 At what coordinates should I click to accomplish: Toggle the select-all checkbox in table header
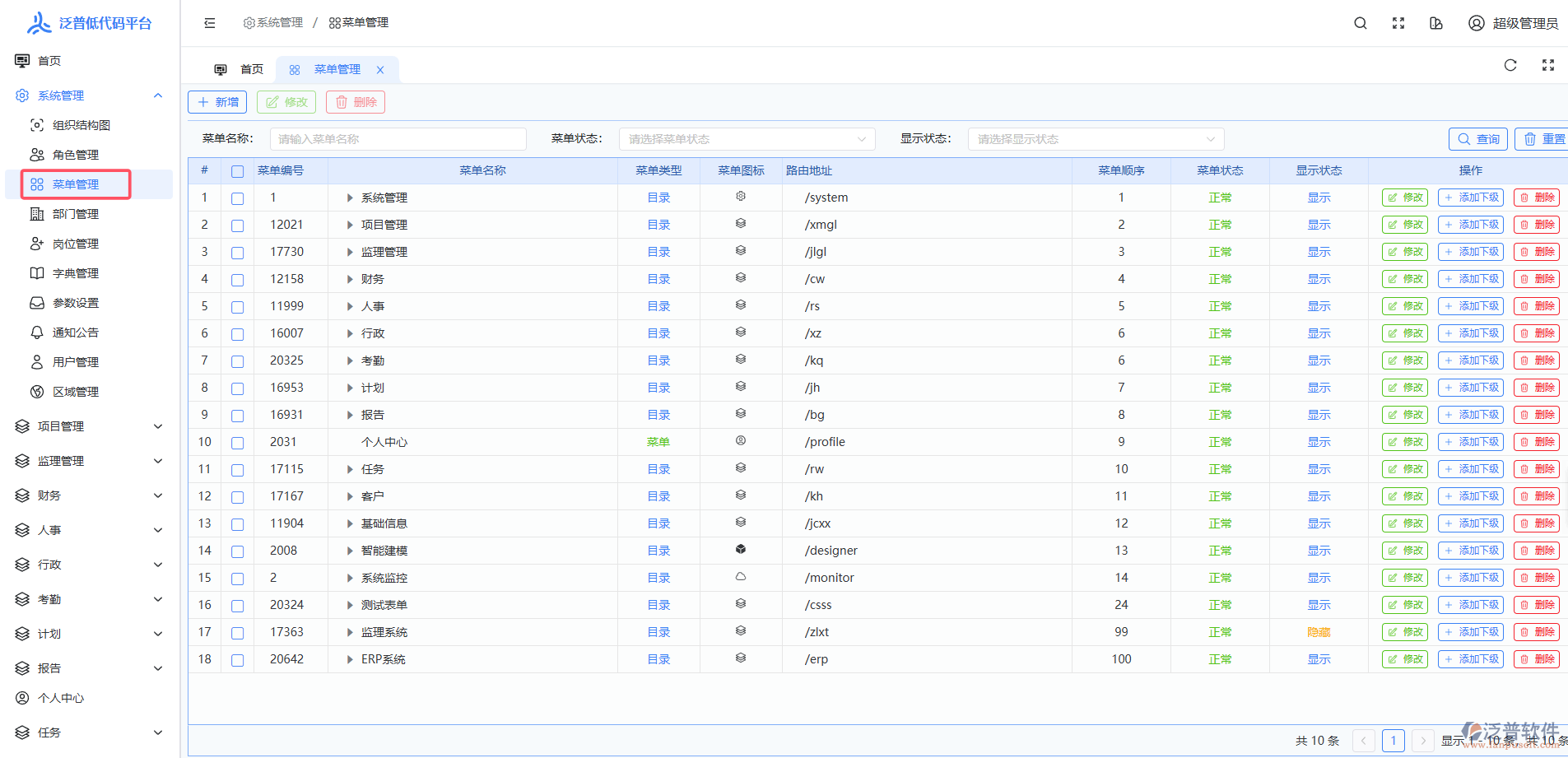click(x=238, y=171)
